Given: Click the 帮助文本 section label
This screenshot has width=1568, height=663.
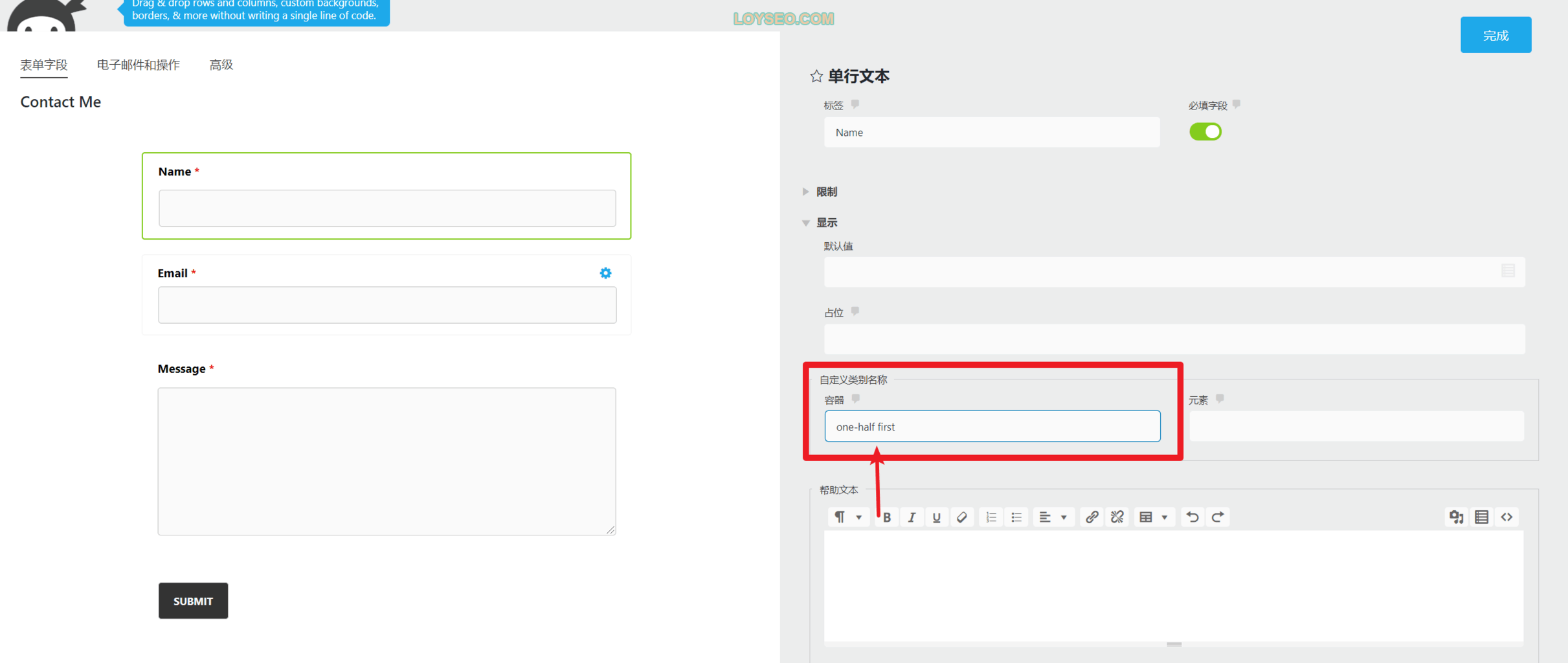Looking at the screenshot, I should point(839,489).
